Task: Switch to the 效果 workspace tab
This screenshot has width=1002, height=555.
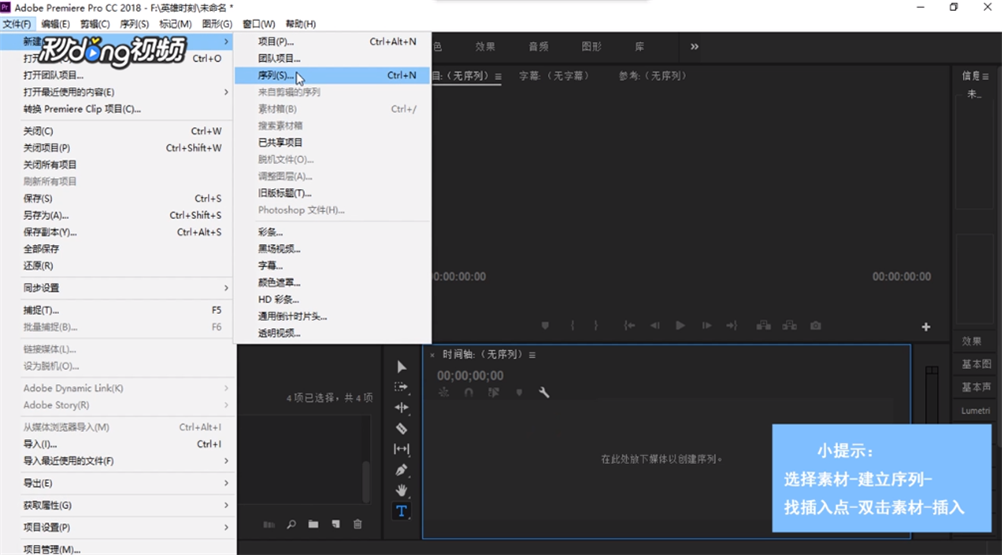Action: tap(485, 47)
